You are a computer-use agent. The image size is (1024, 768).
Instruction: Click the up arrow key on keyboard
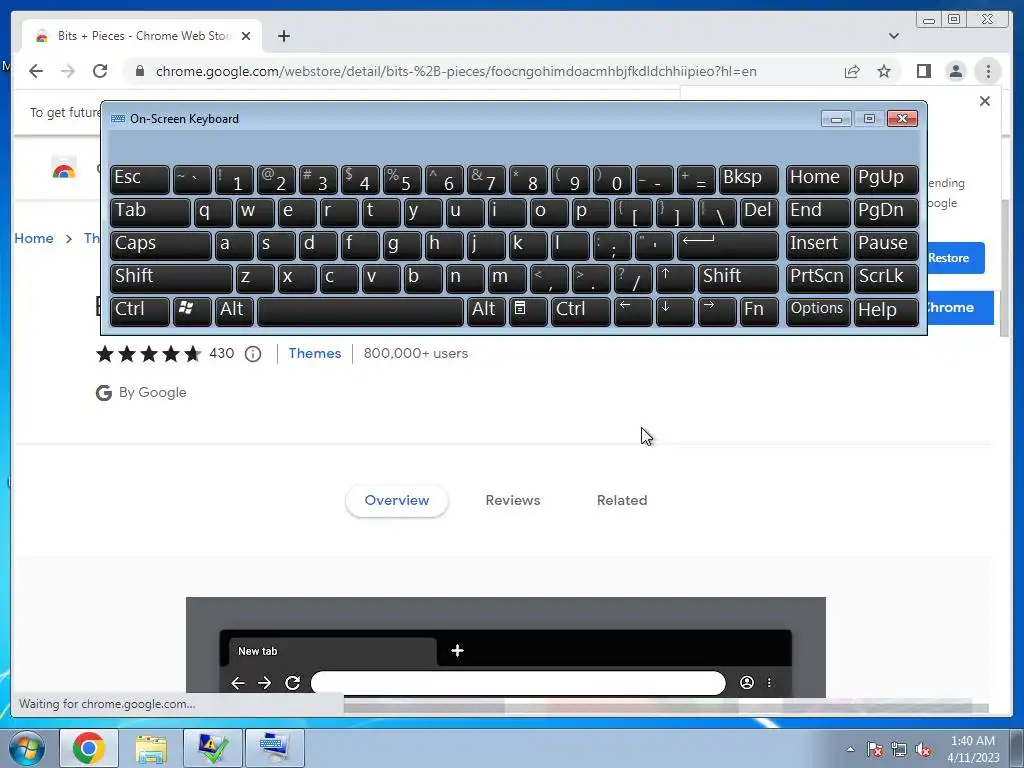pos(675,278)
